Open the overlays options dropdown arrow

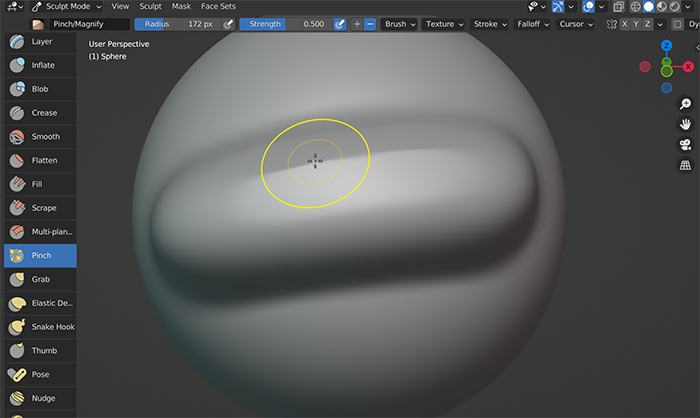601,6
